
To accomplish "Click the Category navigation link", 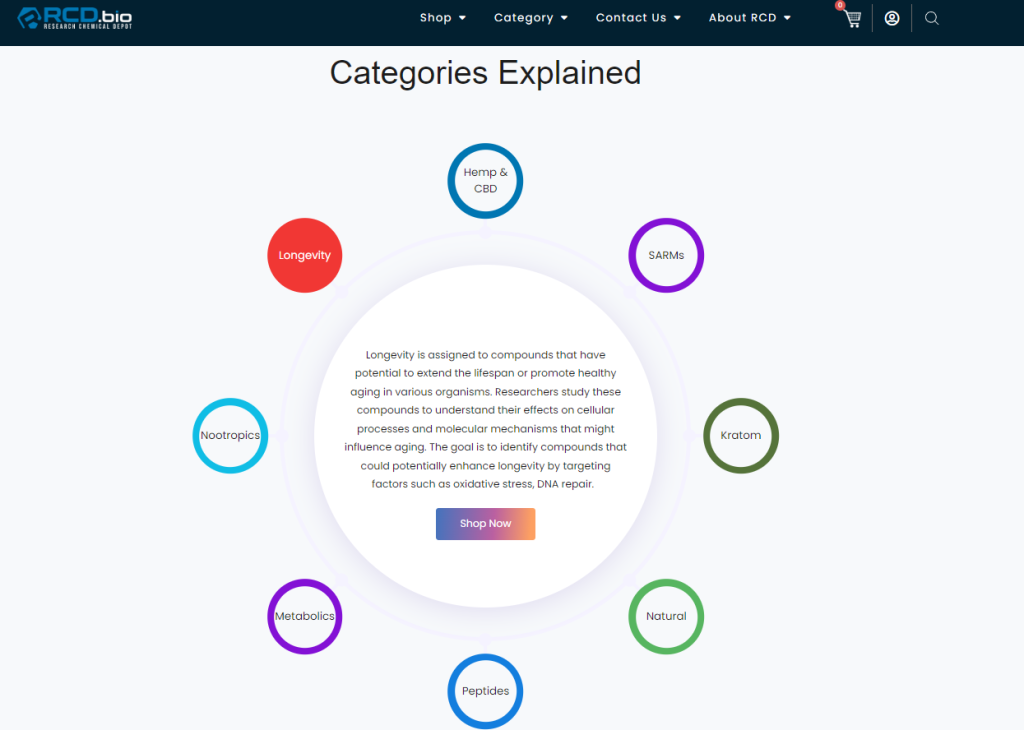I will pyautogui.click(x=523, y=18).
